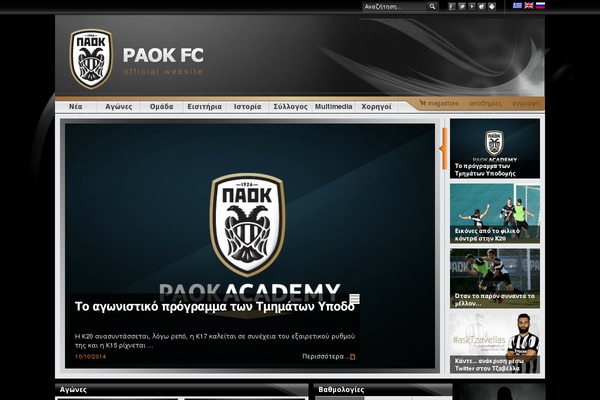Click the Περισσότερα read-more link
The width and height of the screenshot is (600, 400).
[x=323, y=356]
